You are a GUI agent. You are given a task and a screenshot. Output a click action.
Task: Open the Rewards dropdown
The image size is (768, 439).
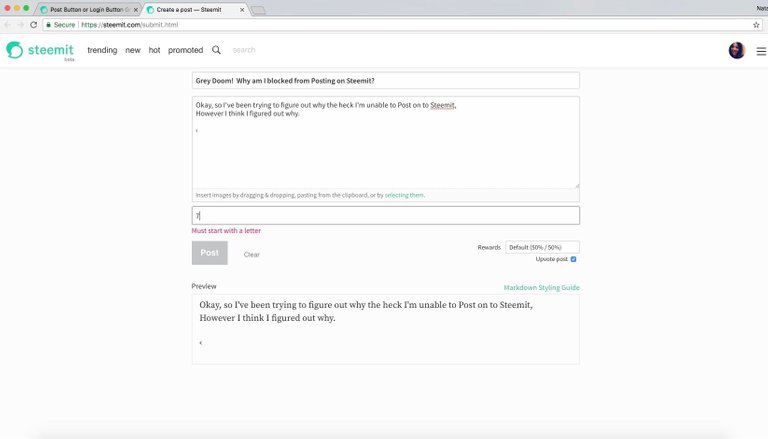pyautogui.click(x=542, y=247)
